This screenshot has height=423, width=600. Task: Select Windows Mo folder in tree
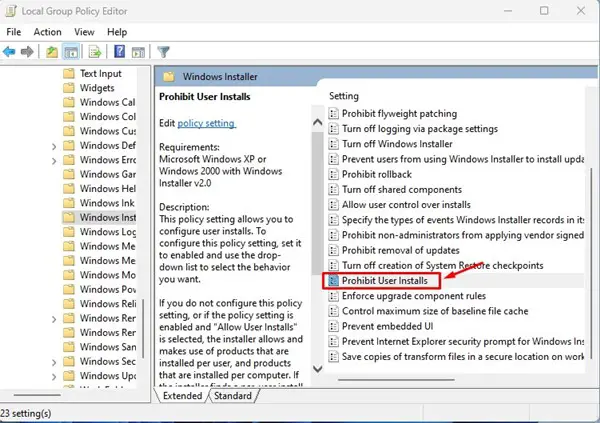click(x=99, y=275)
